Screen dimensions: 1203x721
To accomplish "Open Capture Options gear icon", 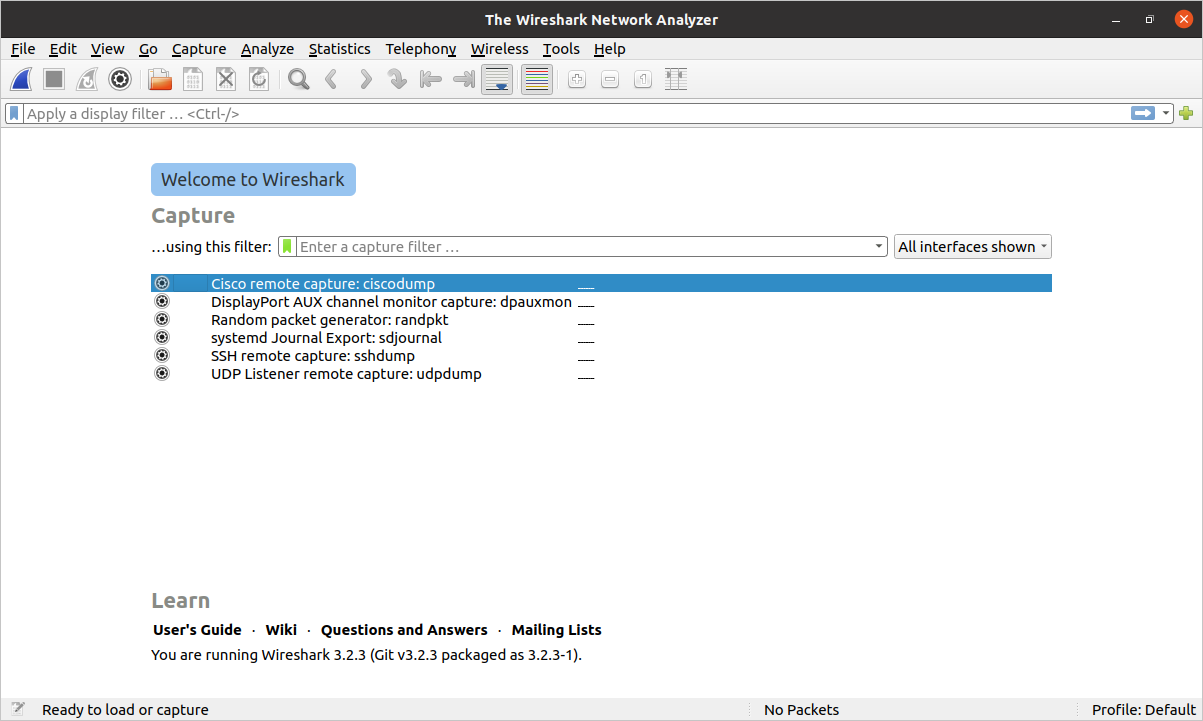I will point(120,79).
